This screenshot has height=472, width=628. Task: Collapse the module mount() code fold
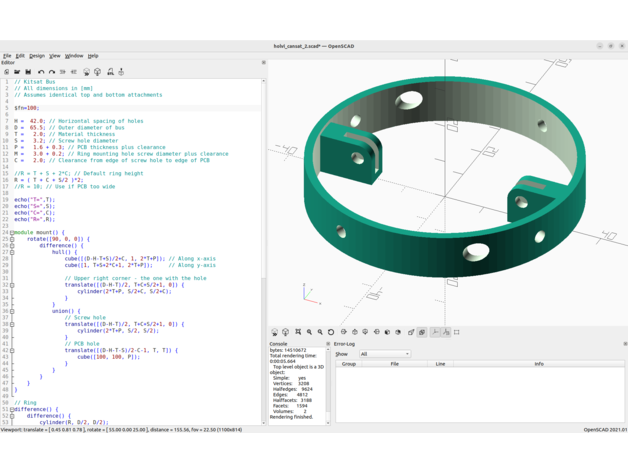12,233
